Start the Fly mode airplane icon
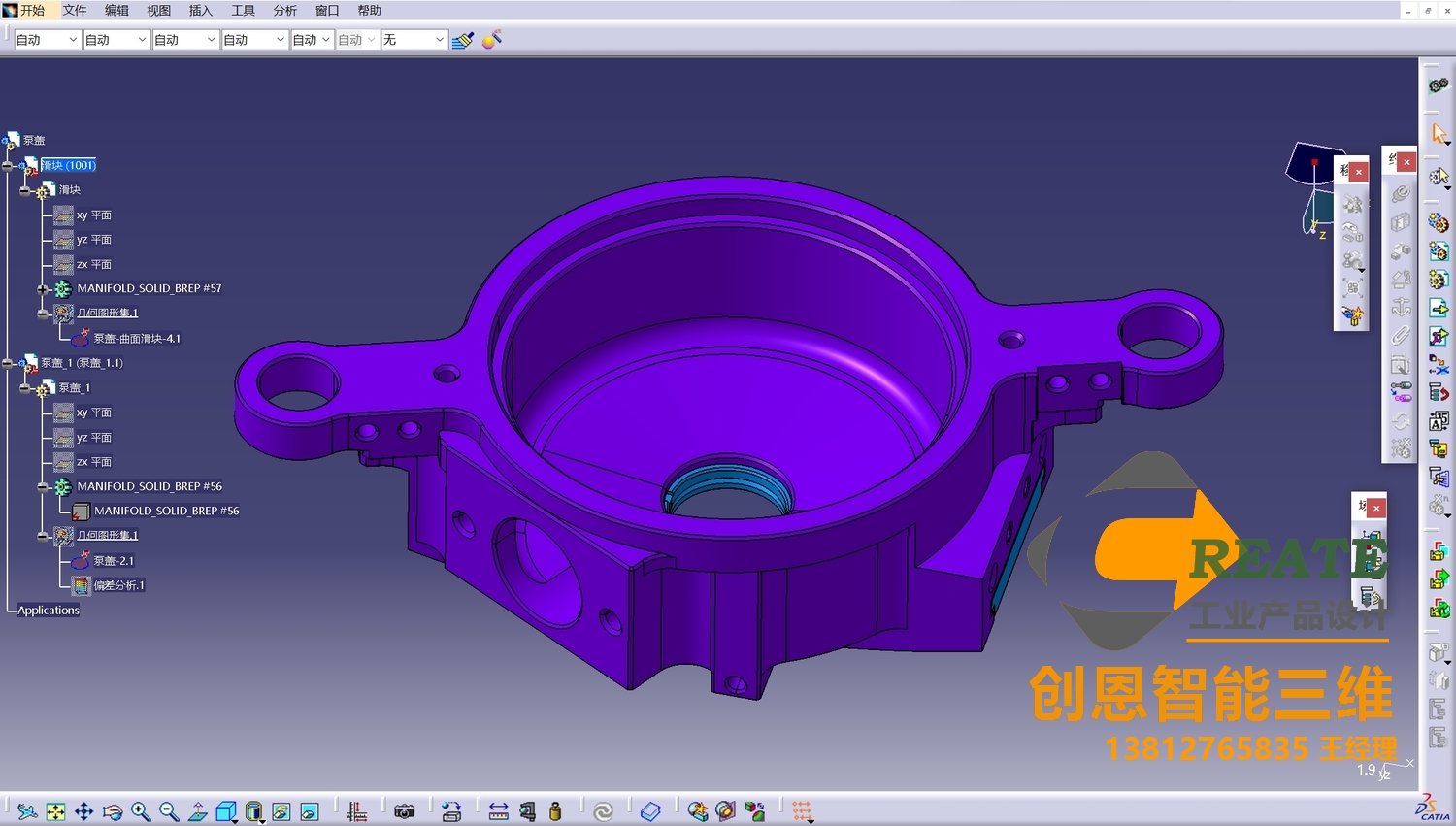This screenshot has height=826, width=1456. click(x=27, y=811)
